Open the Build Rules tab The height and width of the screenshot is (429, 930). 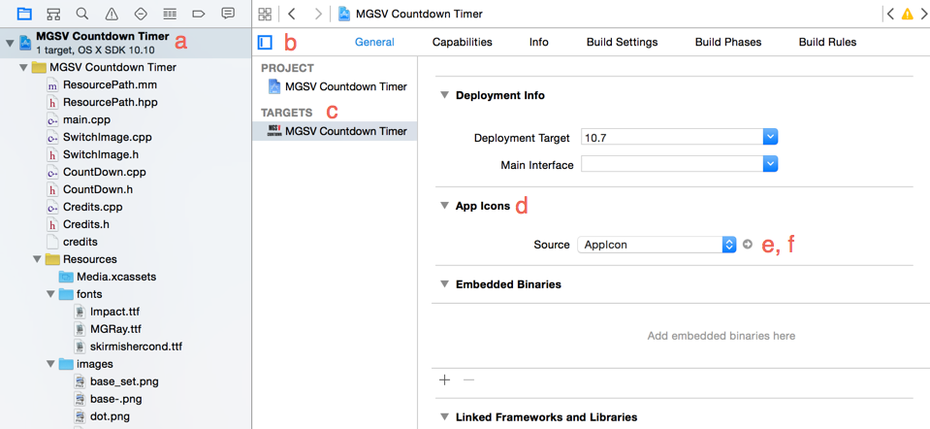tap(827, 42)
